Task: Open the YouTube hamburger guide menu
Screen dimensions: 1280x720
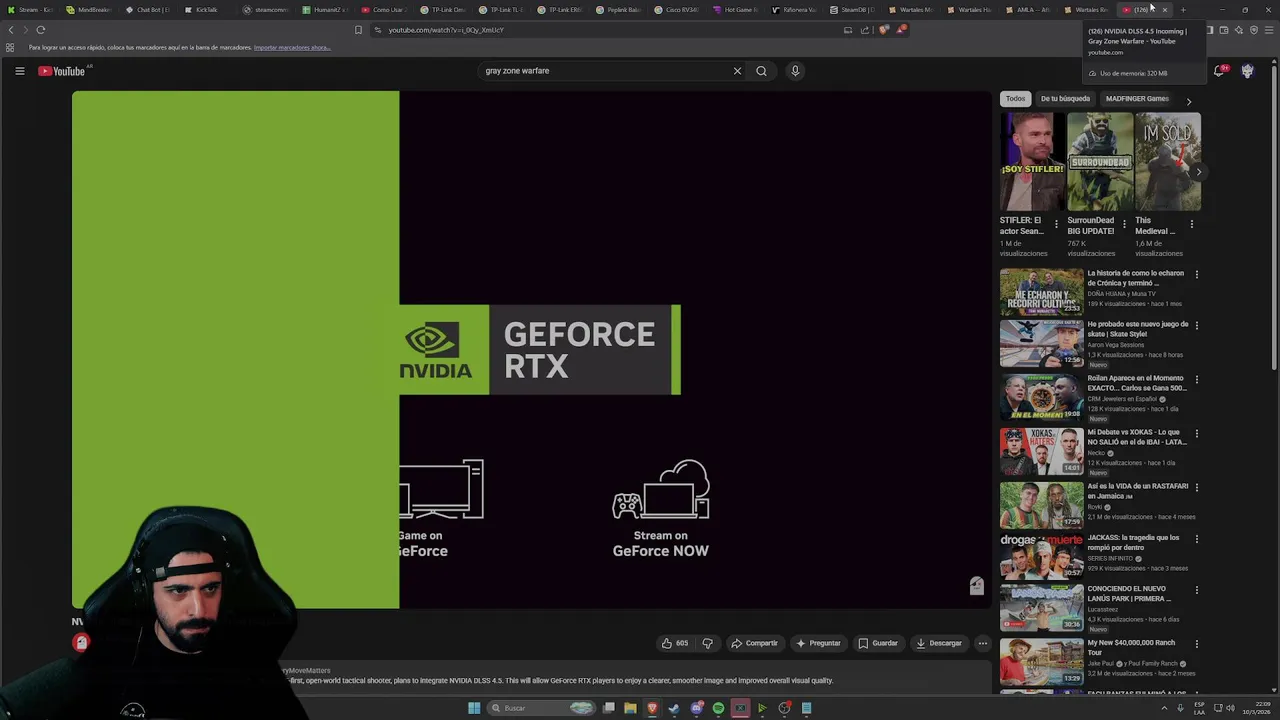Action: (19, 71)
